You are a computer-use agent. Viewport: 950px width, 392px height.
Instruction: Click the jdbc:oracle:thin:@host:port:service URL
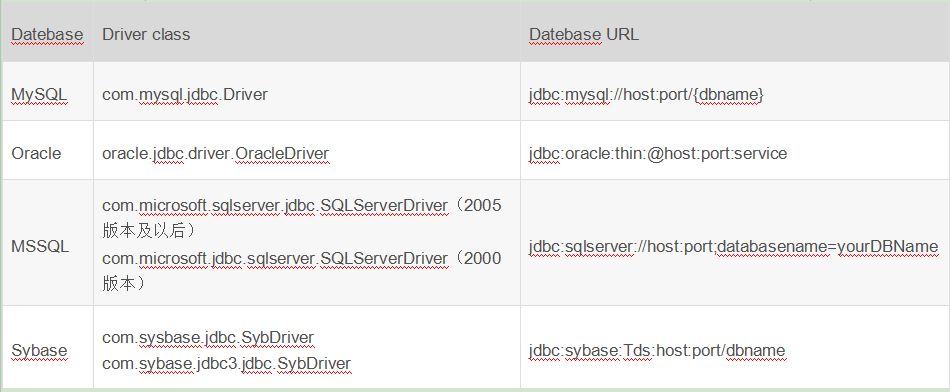tap(658, 153)
